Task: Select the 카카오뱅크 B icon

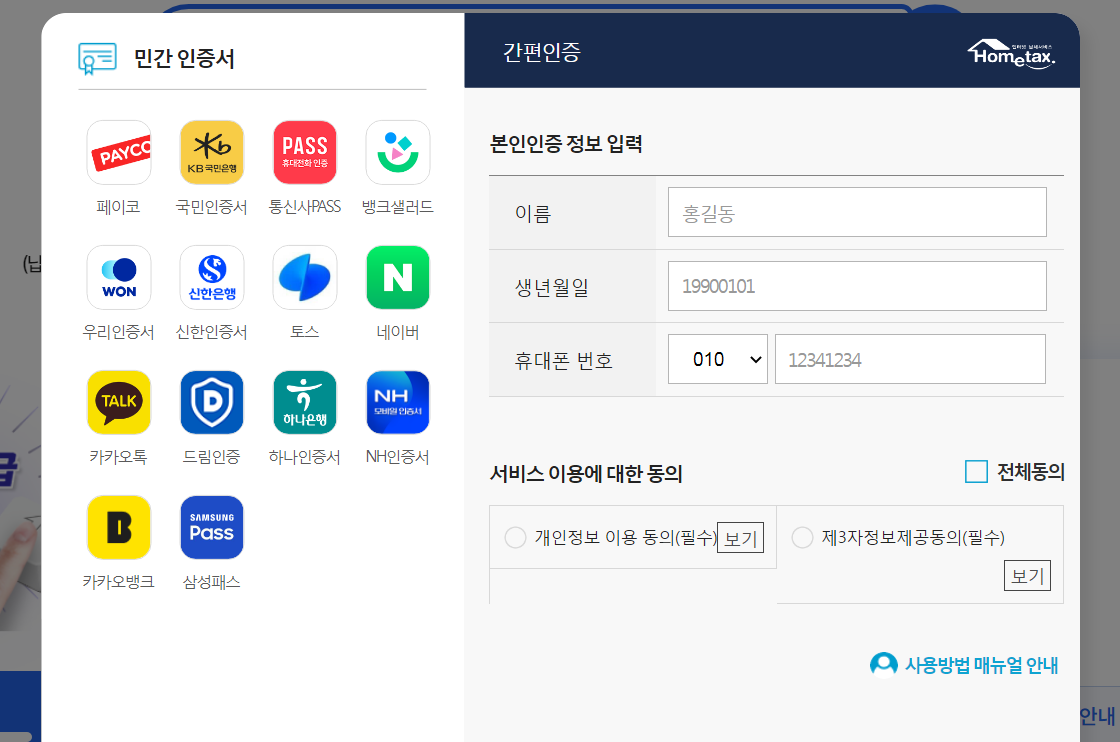Action: [119, 527]
